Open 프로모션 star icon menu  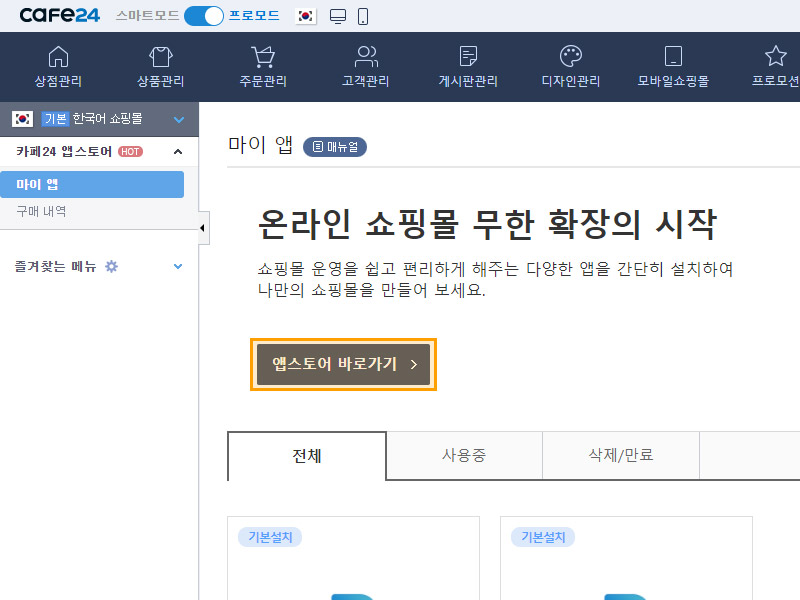tap(776, 66)
